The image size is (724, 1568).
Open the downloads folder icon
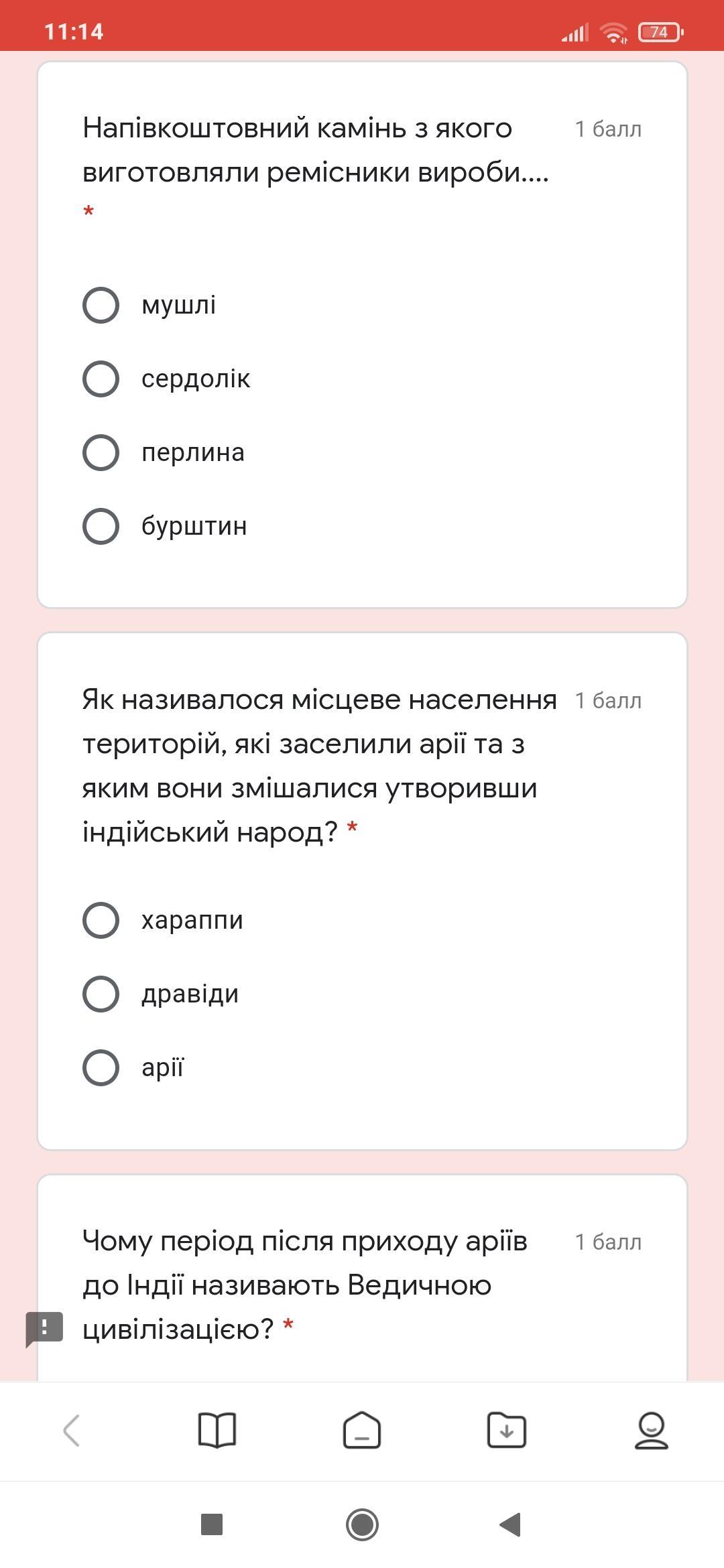coord(507,1431)
